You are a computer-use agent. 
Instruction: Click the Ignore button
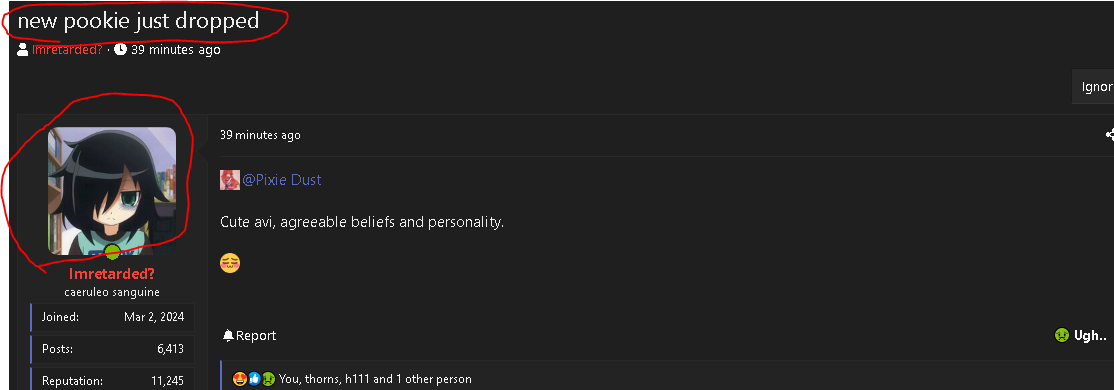(x=1094, y=87)
